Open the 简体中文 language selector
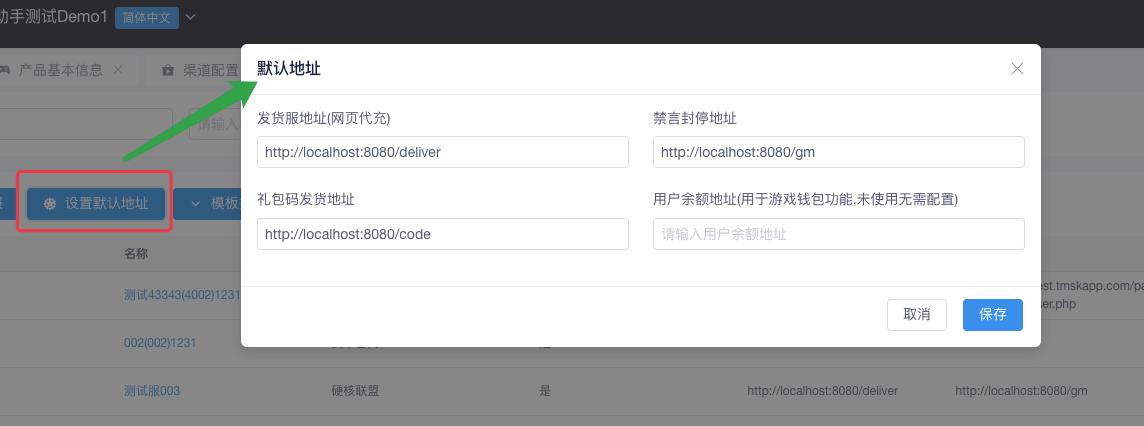 147,17
